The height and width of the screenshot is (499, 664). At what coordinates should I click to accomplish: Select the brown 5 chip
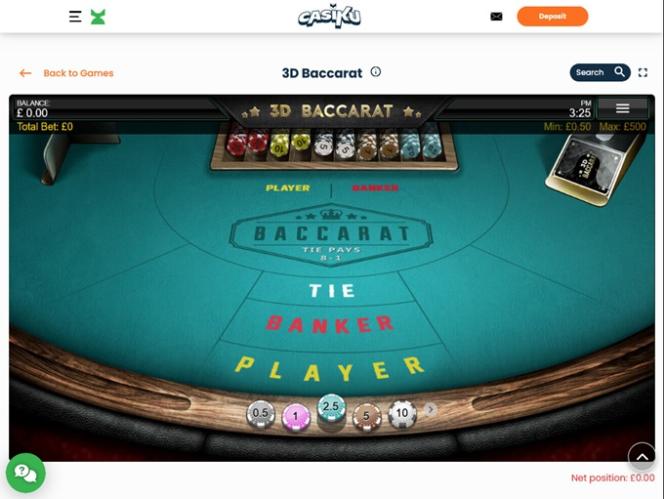click(366, 417)
